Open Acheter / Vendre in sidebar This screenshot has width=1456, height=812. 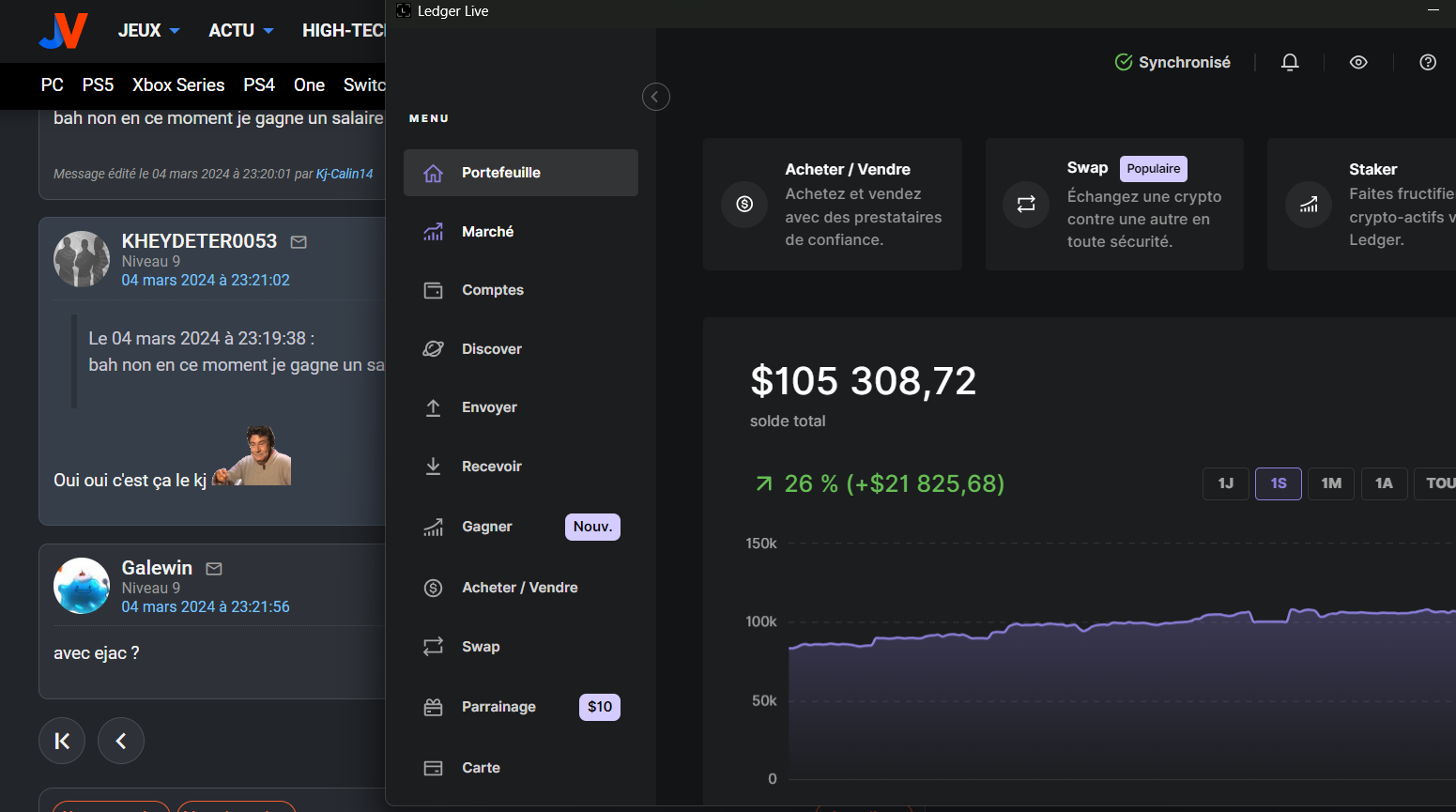point(521,588)
